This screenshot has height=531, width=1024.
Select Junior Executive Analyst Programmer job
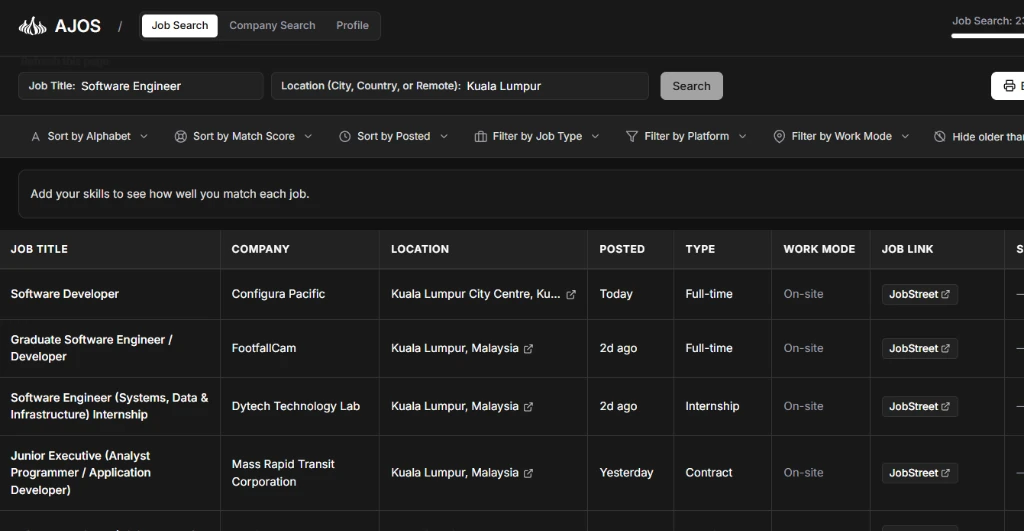[80, 473]
